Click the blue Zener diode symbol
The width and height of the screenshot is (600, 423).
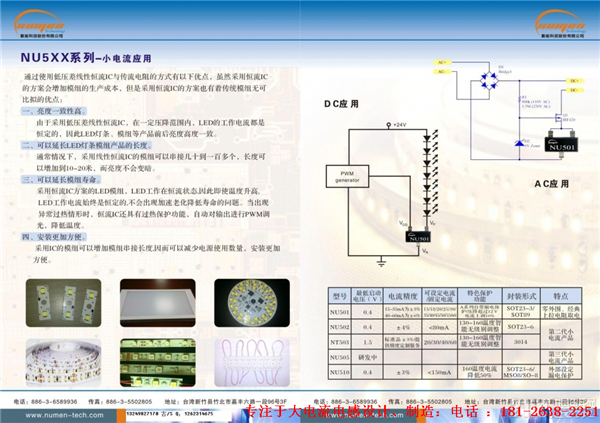519,143
